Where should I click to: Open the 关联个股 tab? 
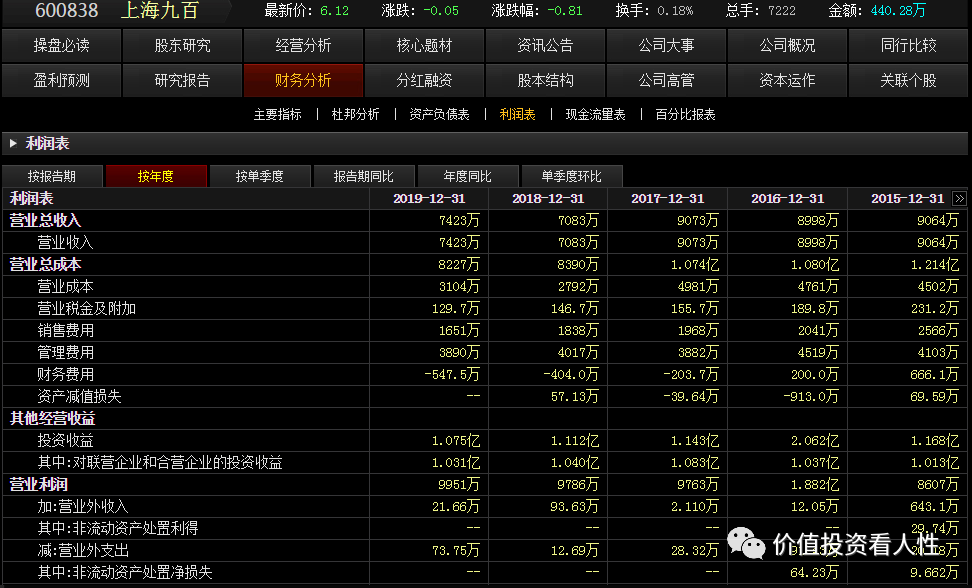point(908,81)
